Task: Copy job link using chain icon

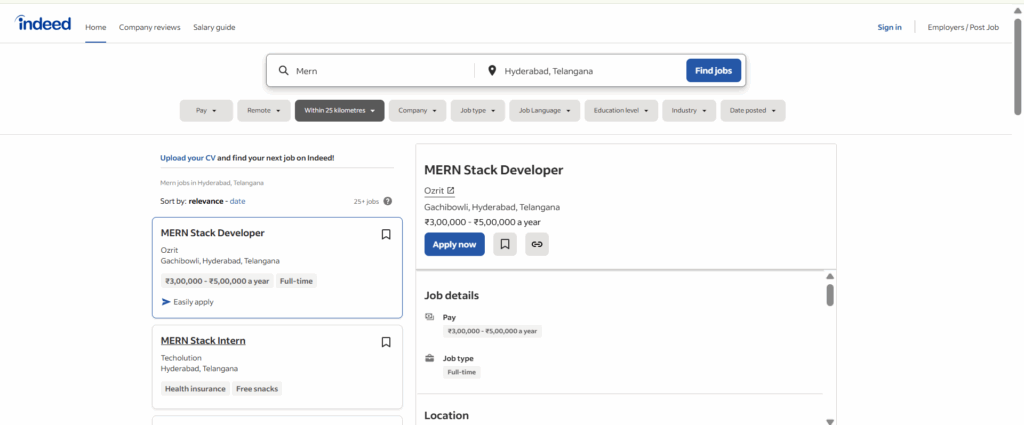Action: 537,244
